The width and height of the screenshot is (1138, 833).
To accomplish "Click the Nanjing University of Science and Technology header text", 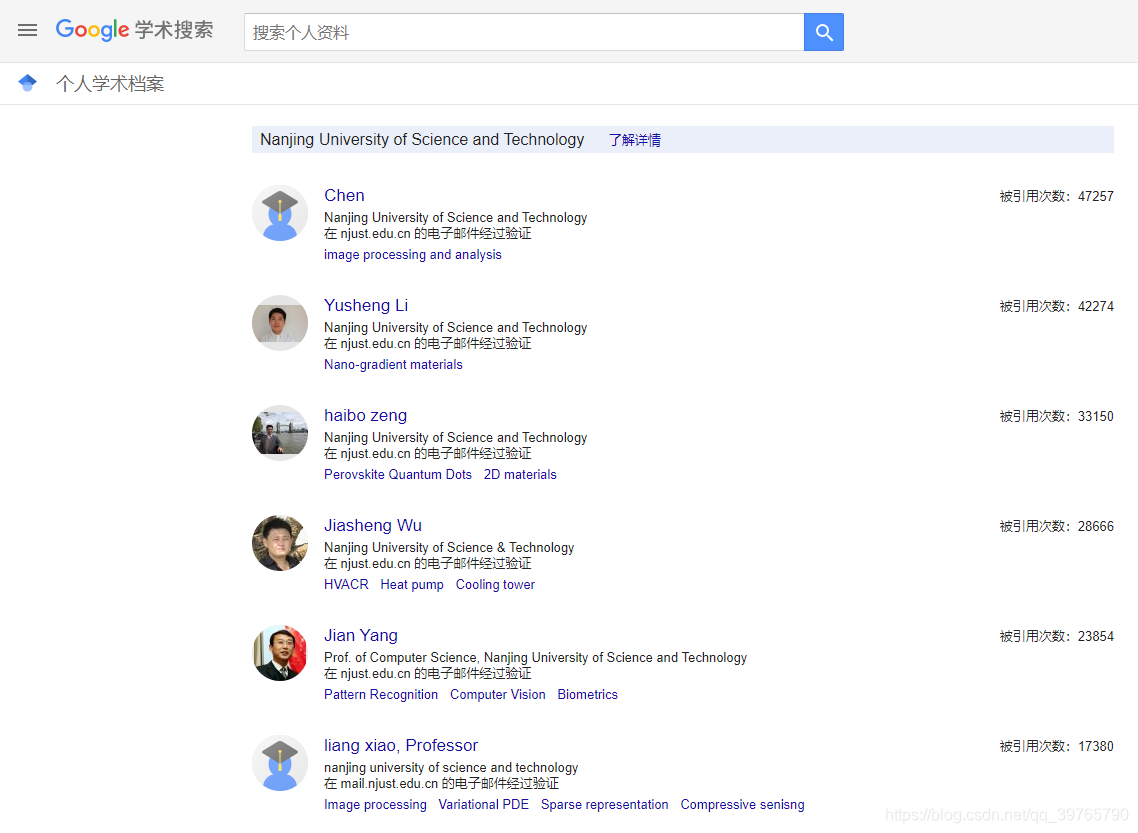I will coord(422,139).
